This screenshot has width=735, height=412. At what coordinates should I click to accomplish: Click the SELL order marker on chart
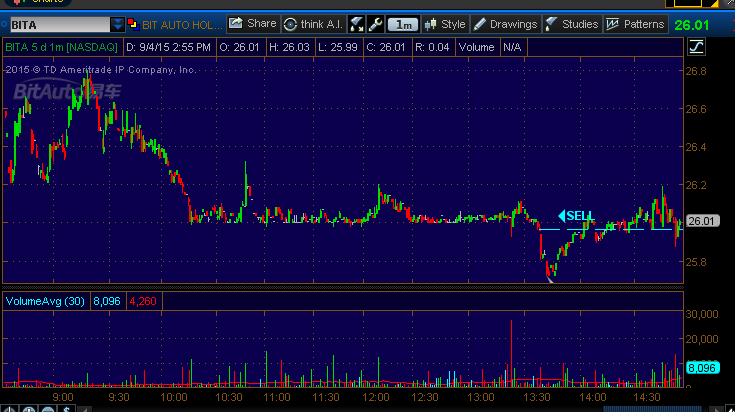click(x=576, y=215)
